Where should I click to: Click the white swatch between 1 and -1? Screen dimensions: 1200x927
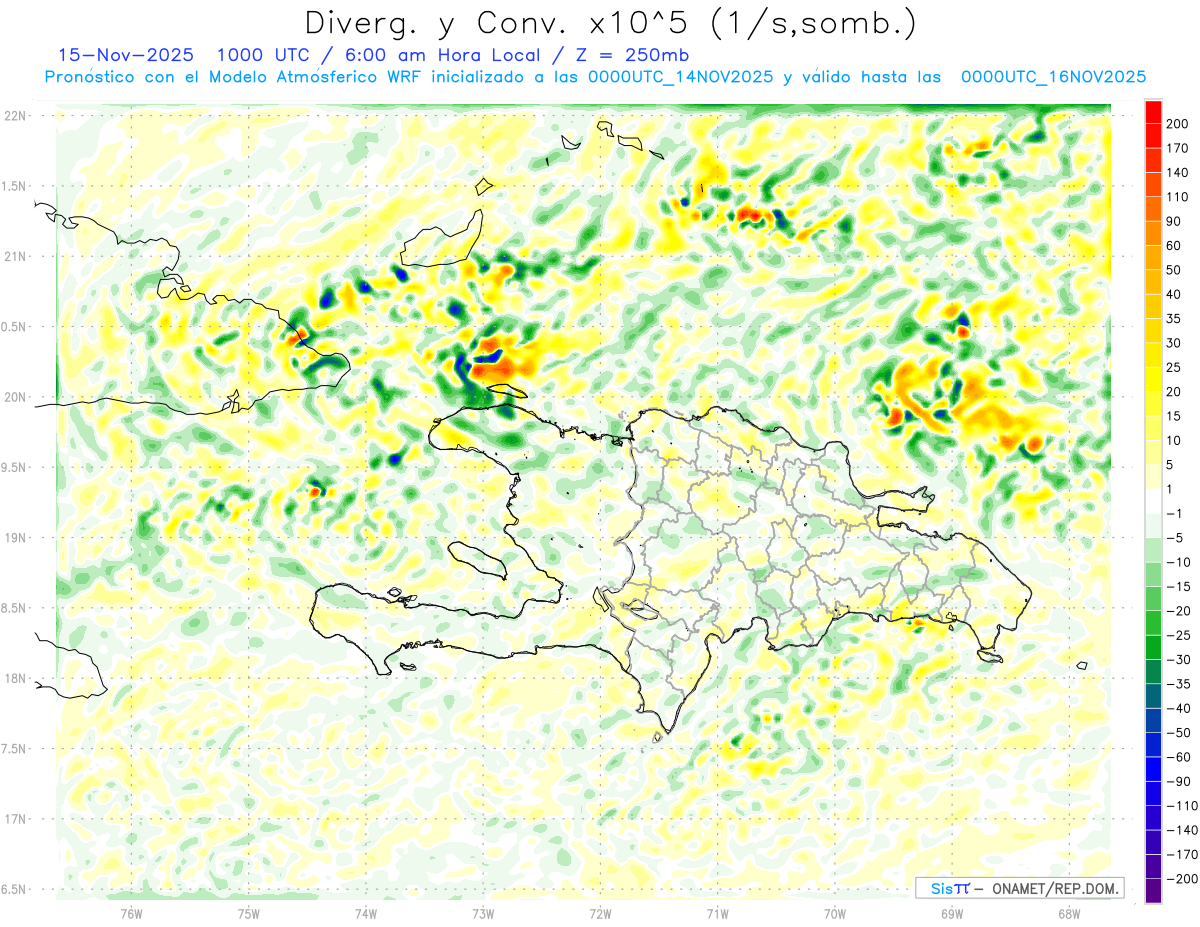click(x=1153, y=502)
